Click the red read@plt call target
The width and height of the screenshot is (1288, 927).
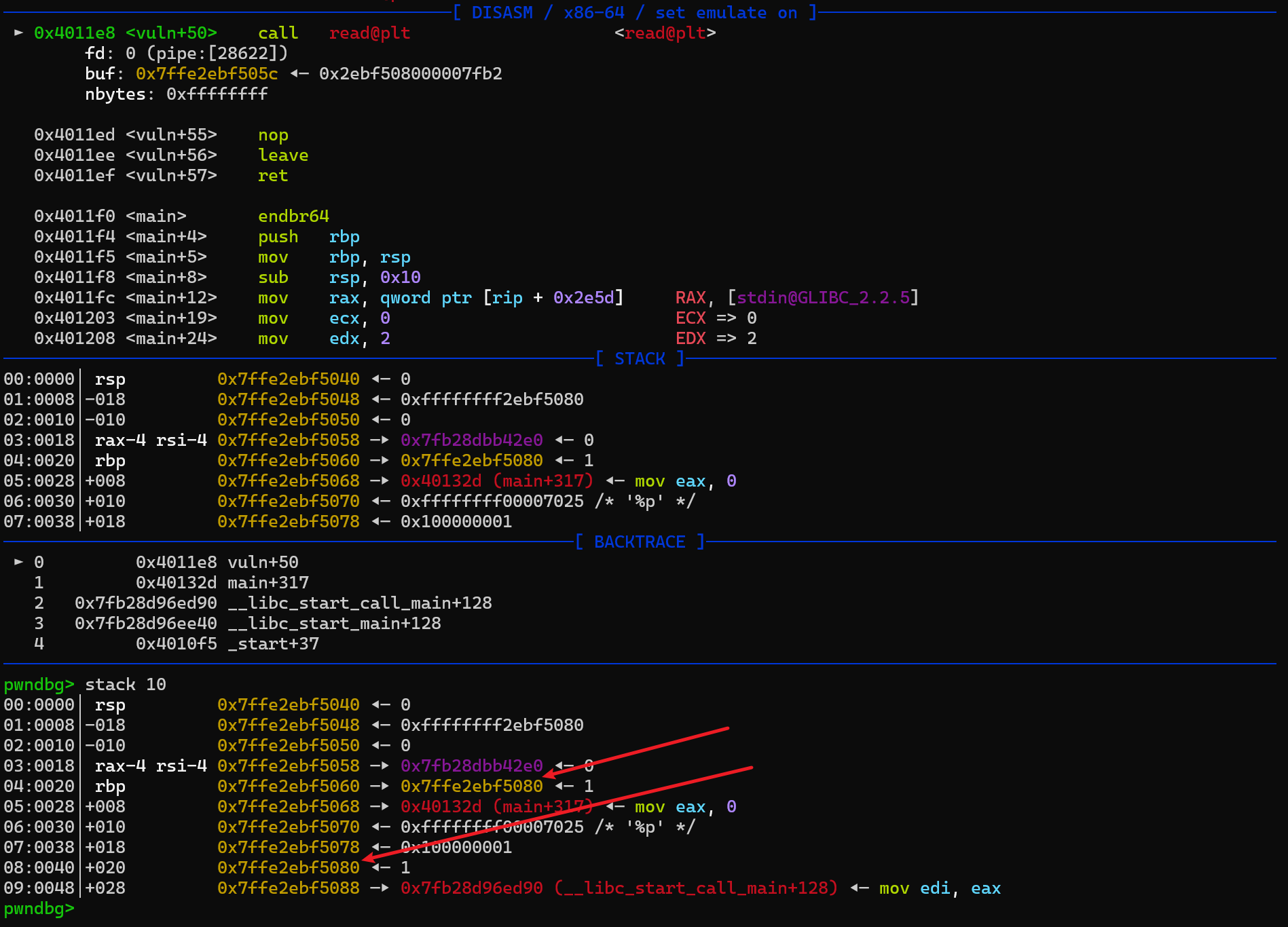point(369,33)
